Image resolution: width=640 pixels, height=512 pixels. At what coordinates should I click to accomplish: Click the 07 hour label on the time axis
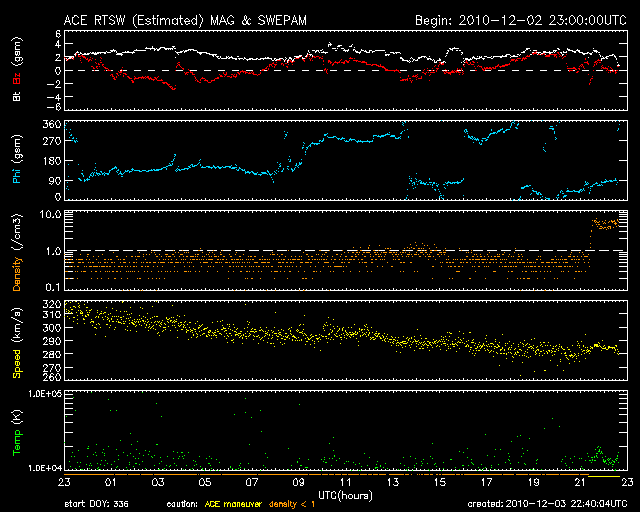[x=251, y=483]
